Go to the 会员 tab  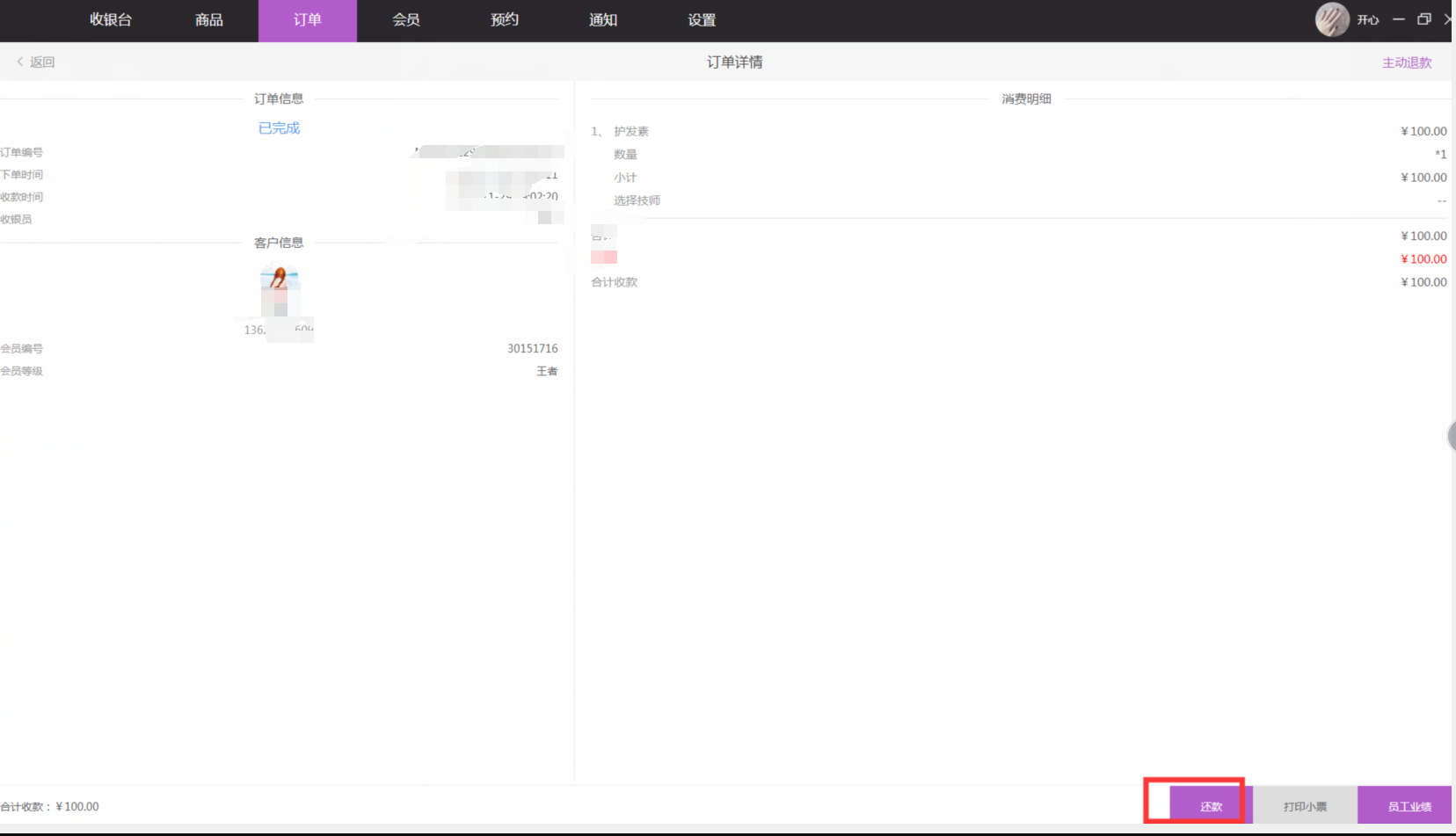pyautogui.click(x=406, y=20)
